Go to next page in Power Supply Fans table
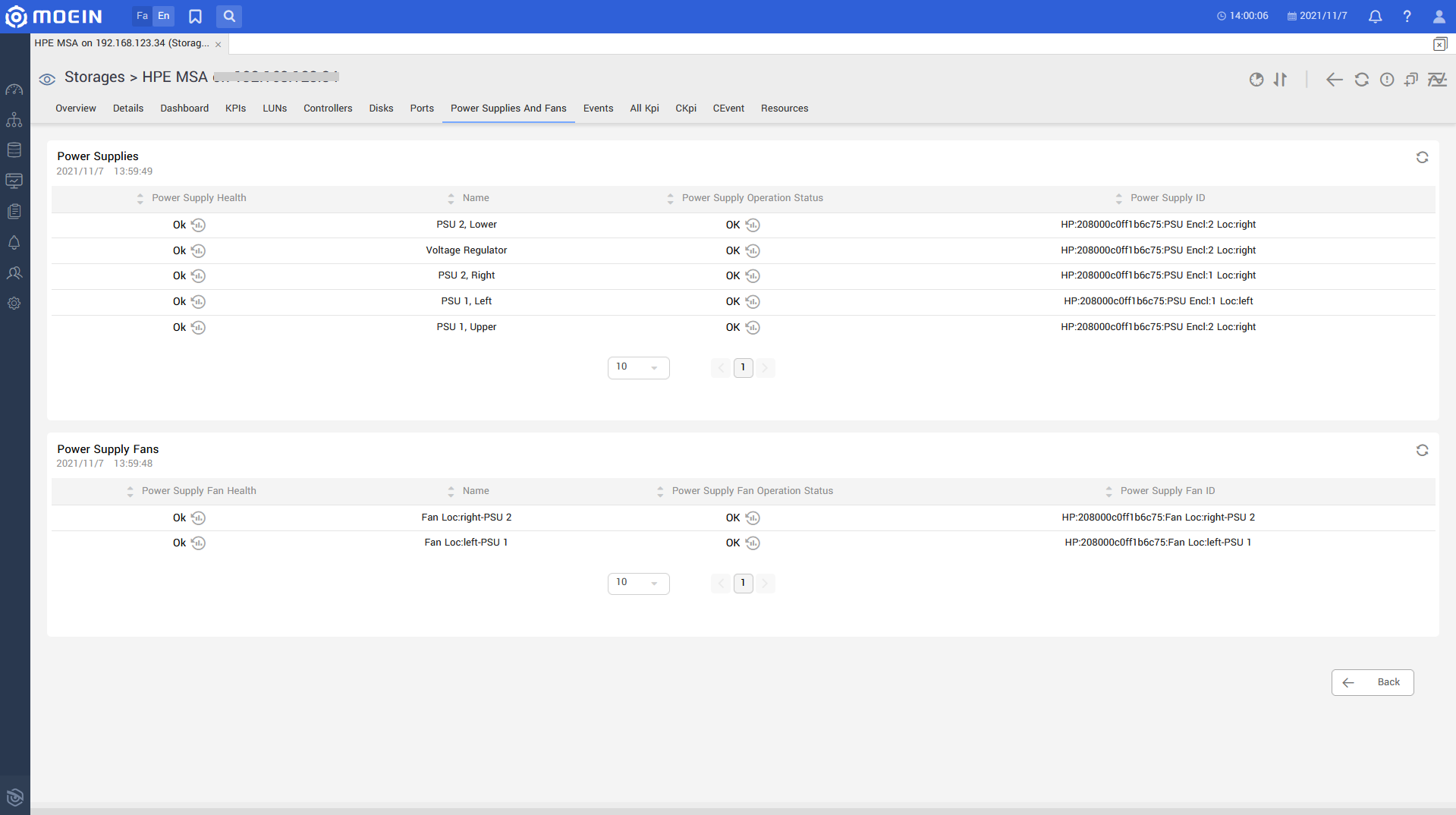This screenshot has width=1456, height=815. pyautogui.click(x=765, y=583)
